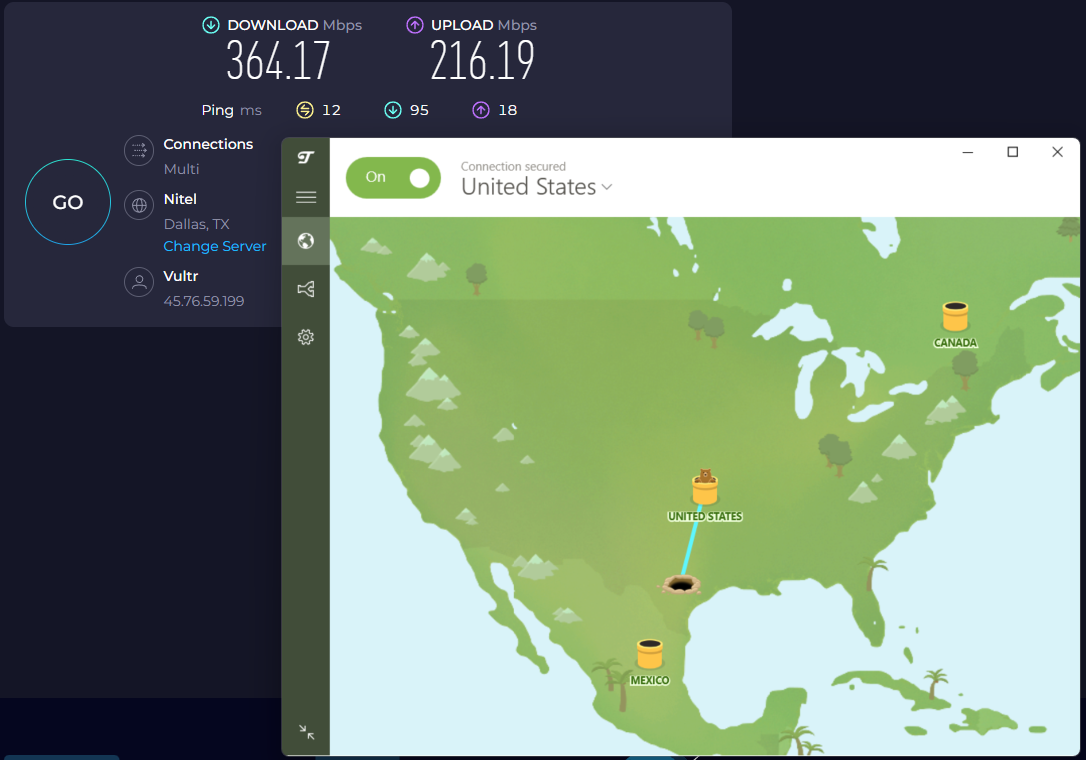Click Change Server link in Speedtest
Screen dimensions: 1086x760
point(215,246)
